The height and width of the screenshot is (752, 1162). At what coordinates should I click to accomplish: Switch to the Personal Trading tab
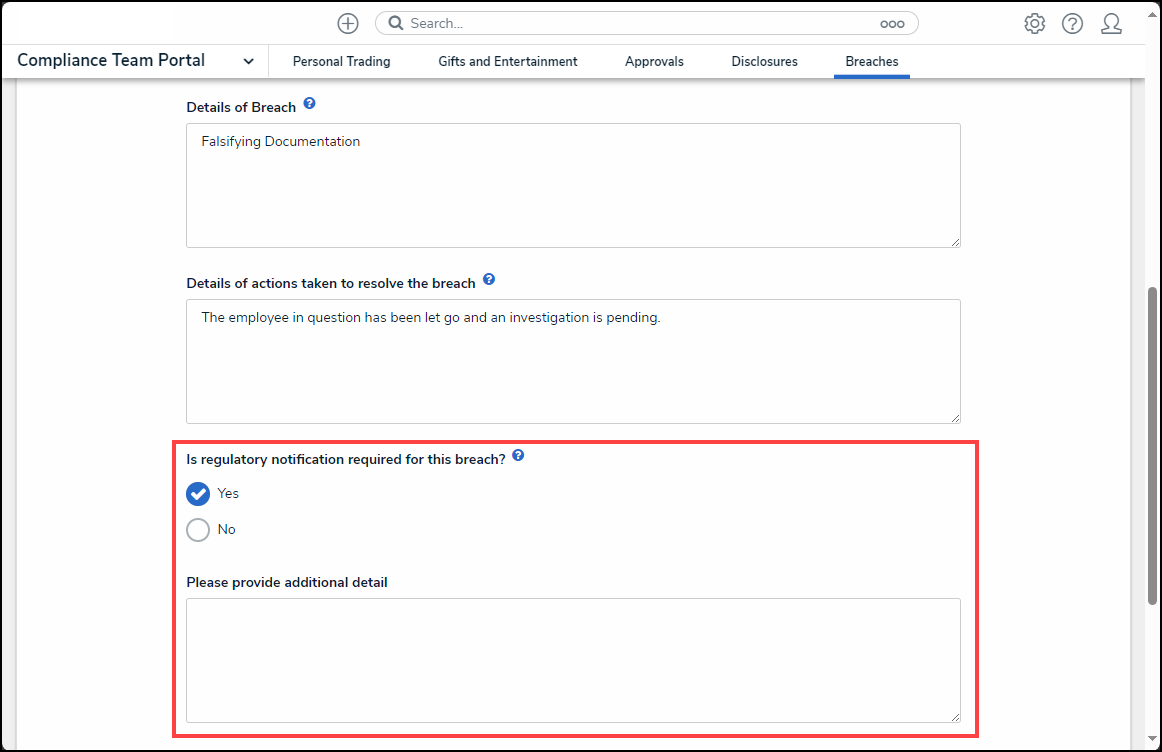(x=341, y=61)
